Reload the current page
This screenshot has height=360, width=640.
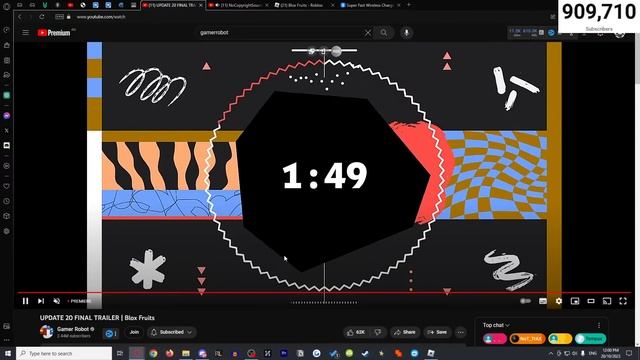click(x=42, y=17)
